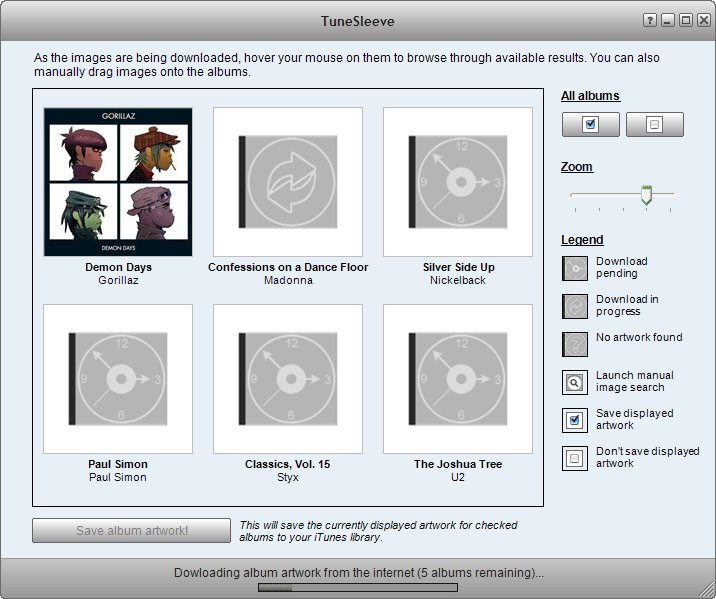Maximize the TuneSleeve window
The height and width of the screenshot is (599, 716).
click(x=685, y=20)
